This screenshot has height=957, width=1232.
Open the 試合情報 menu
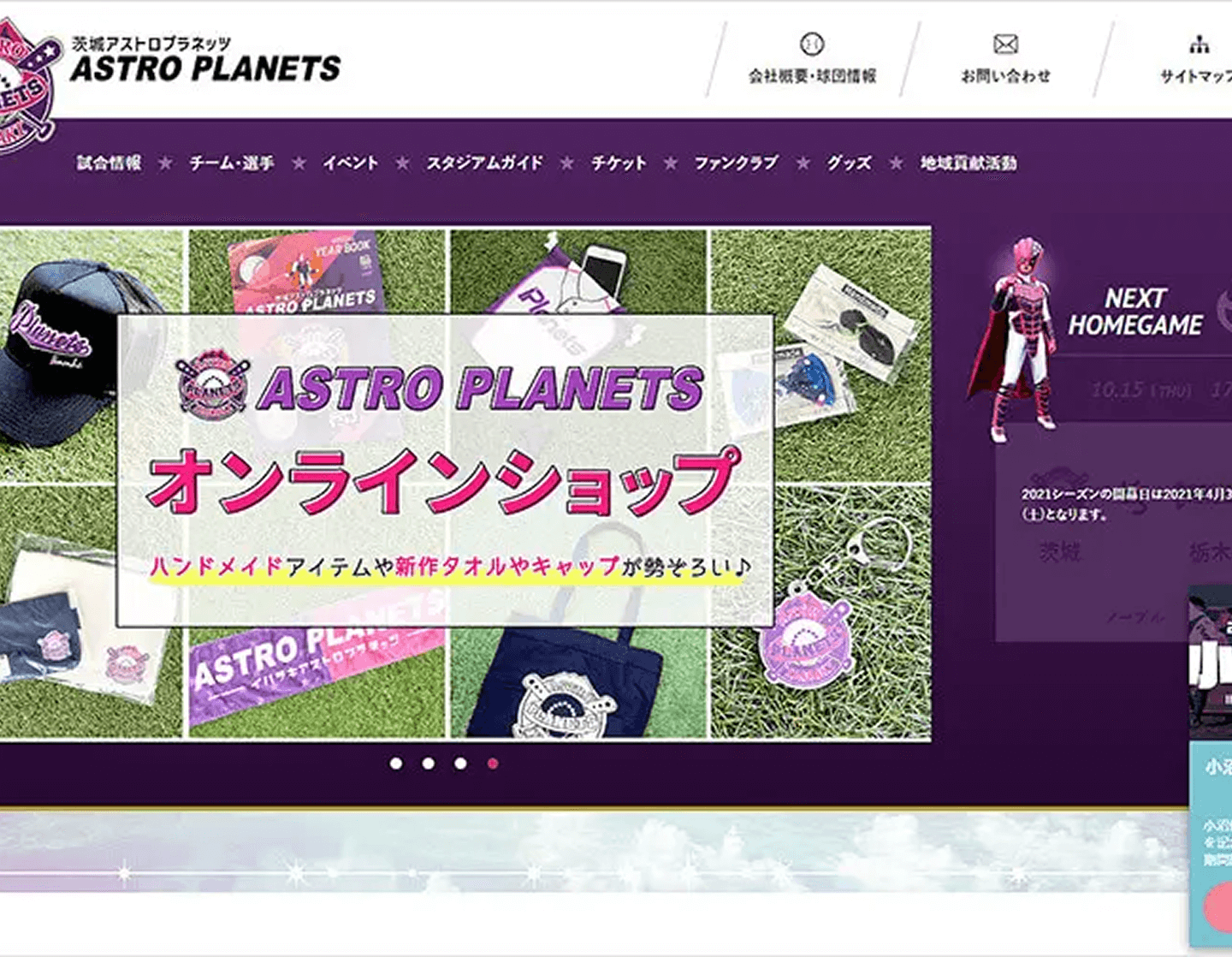(109, 163)
